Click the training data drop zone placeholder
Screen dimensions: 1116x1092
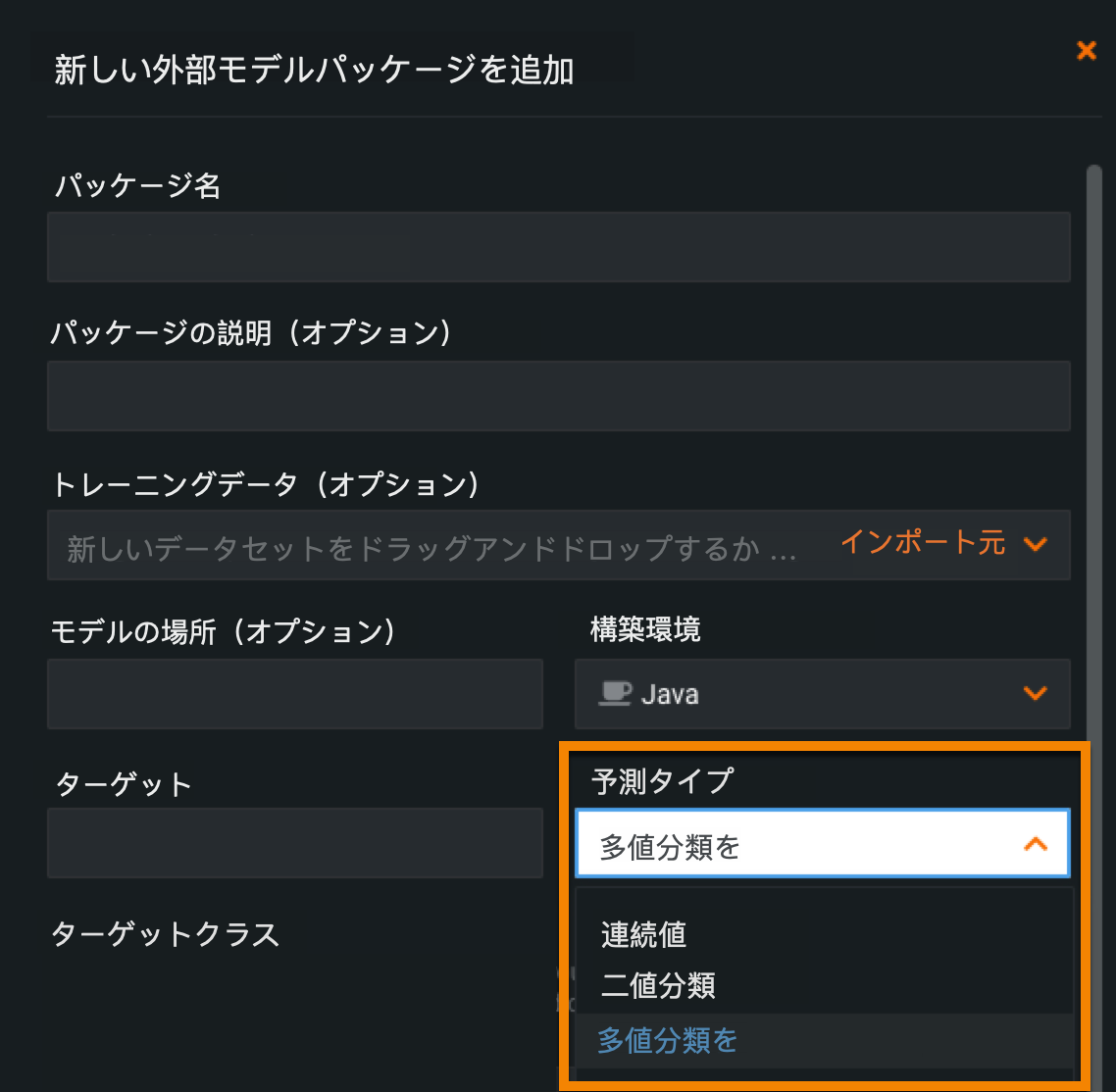(x=431, y=547)
